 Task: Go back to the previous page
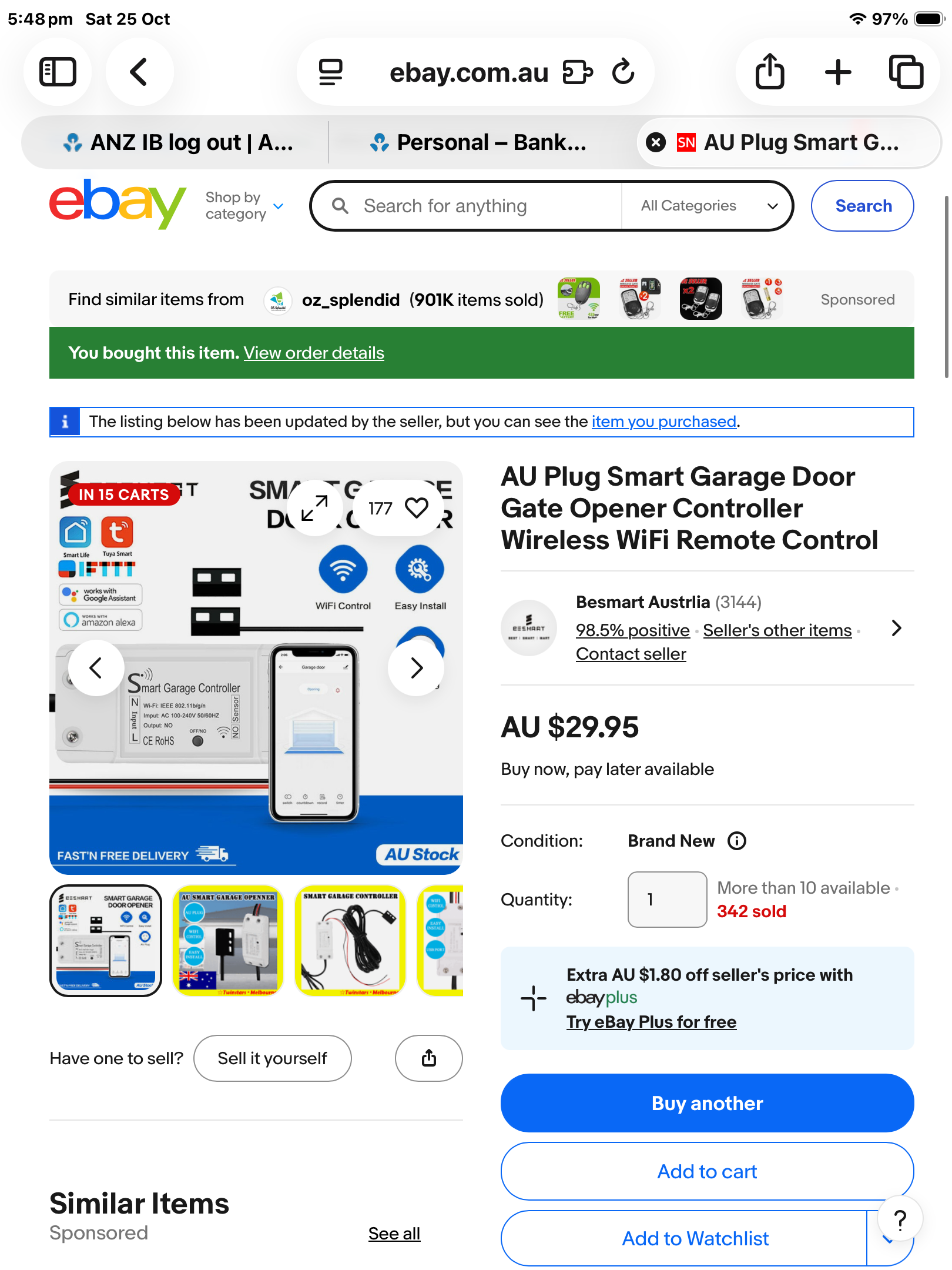pos(139,72)
